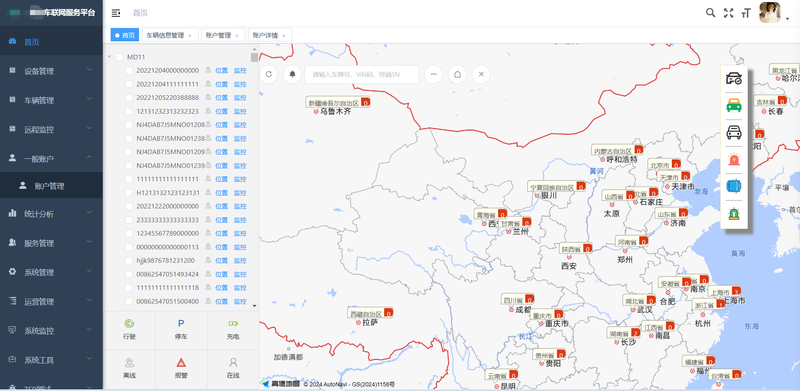Open the bell alert notifications icon
This screenshot has height=391, width=800.
coord(293,74)
